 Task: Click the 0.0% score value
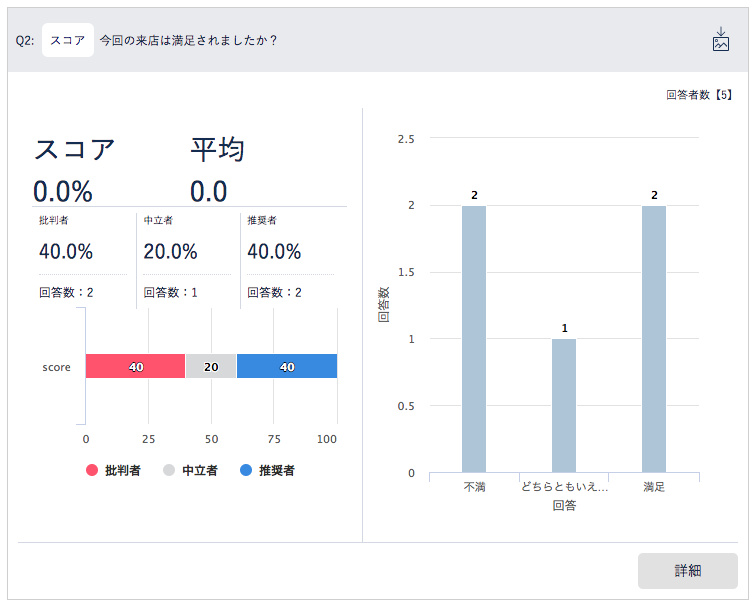pos(63,191)
